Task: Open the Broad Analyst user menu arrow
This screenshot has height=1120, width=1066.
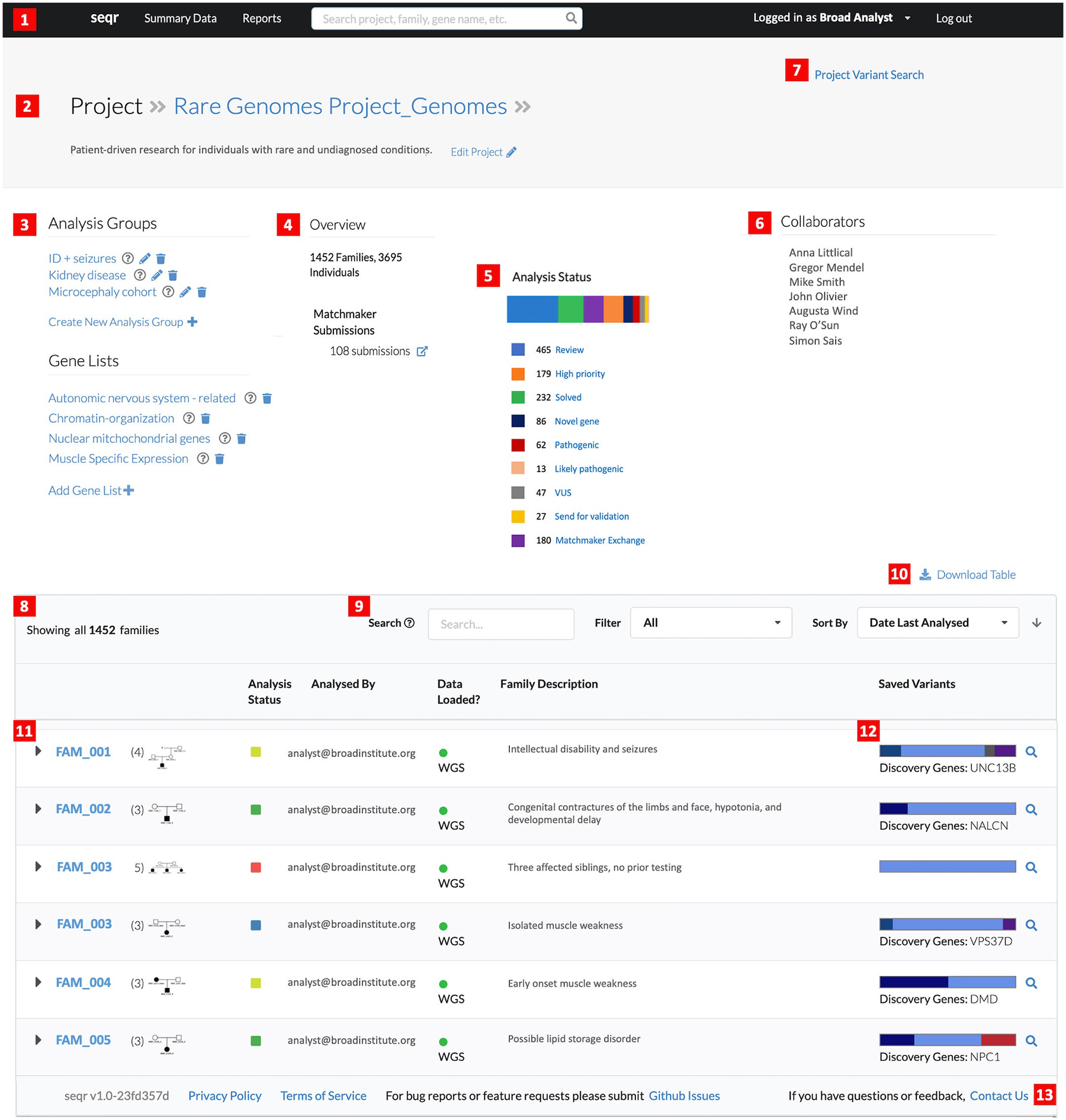Action: tap(907, 18)
